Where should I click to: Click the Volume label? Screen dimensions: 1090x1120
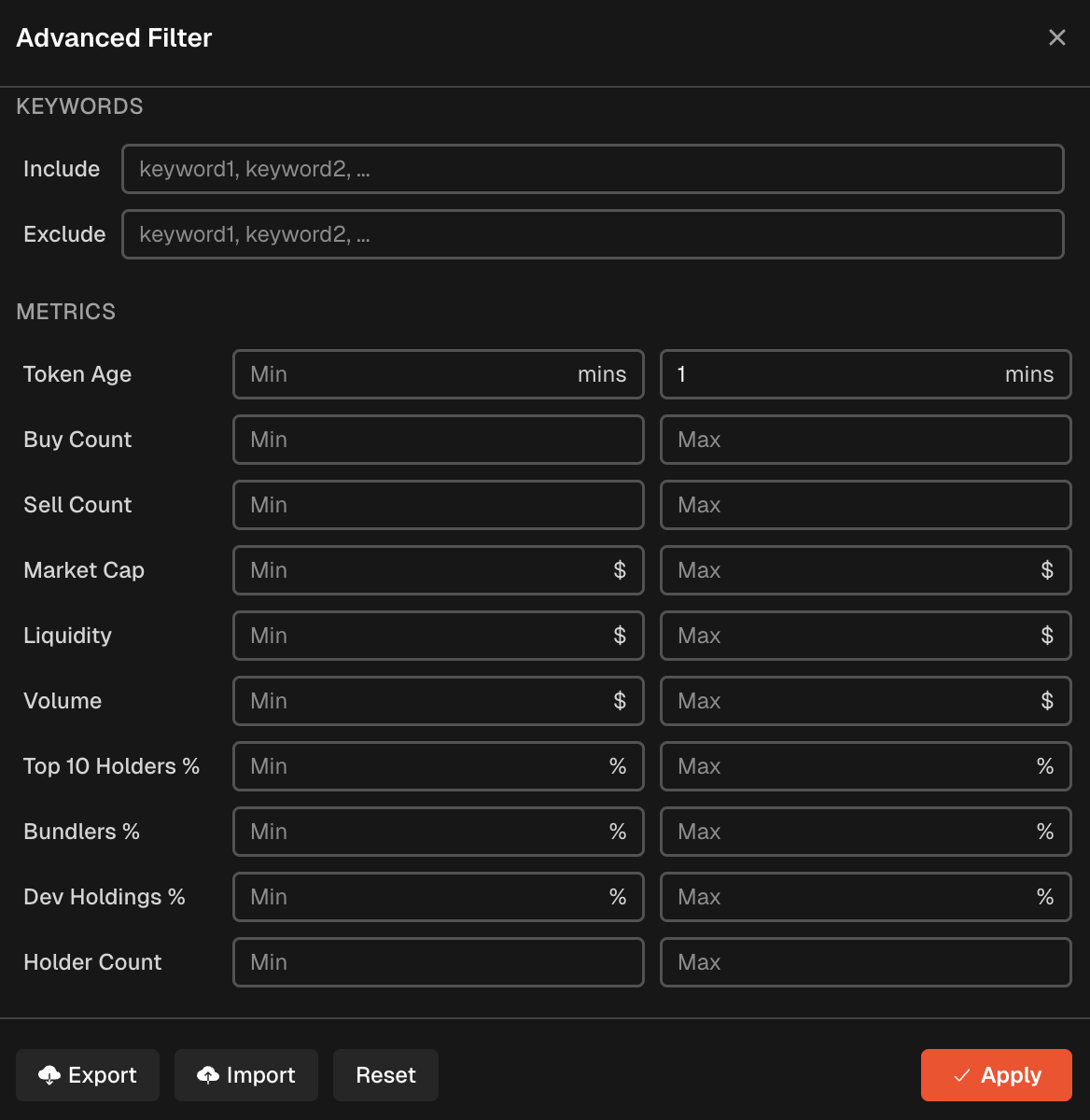point(63,701)
